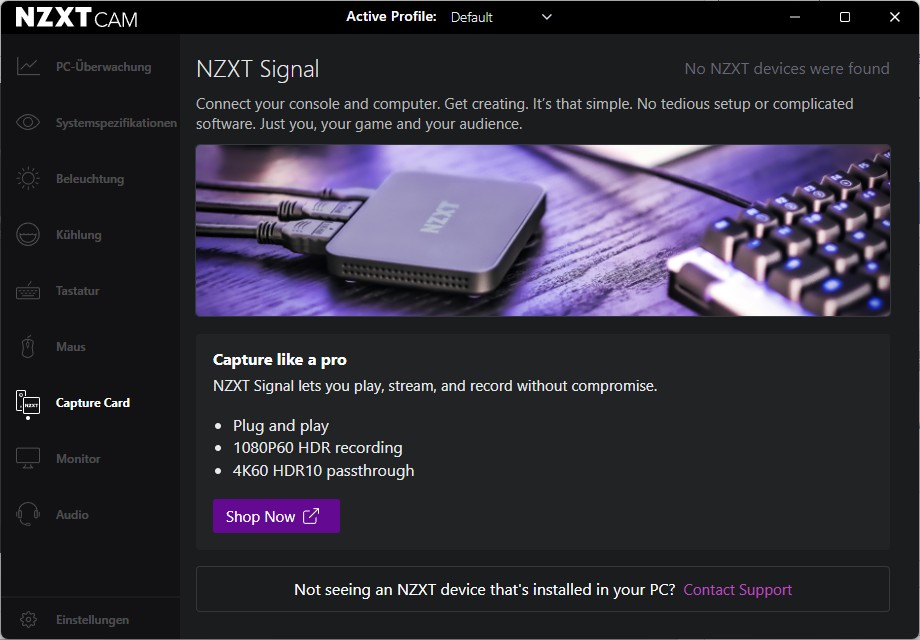This screenshot has height=640, width=920.
Task: Click the NZXT CAM logo
Action: 77,17
